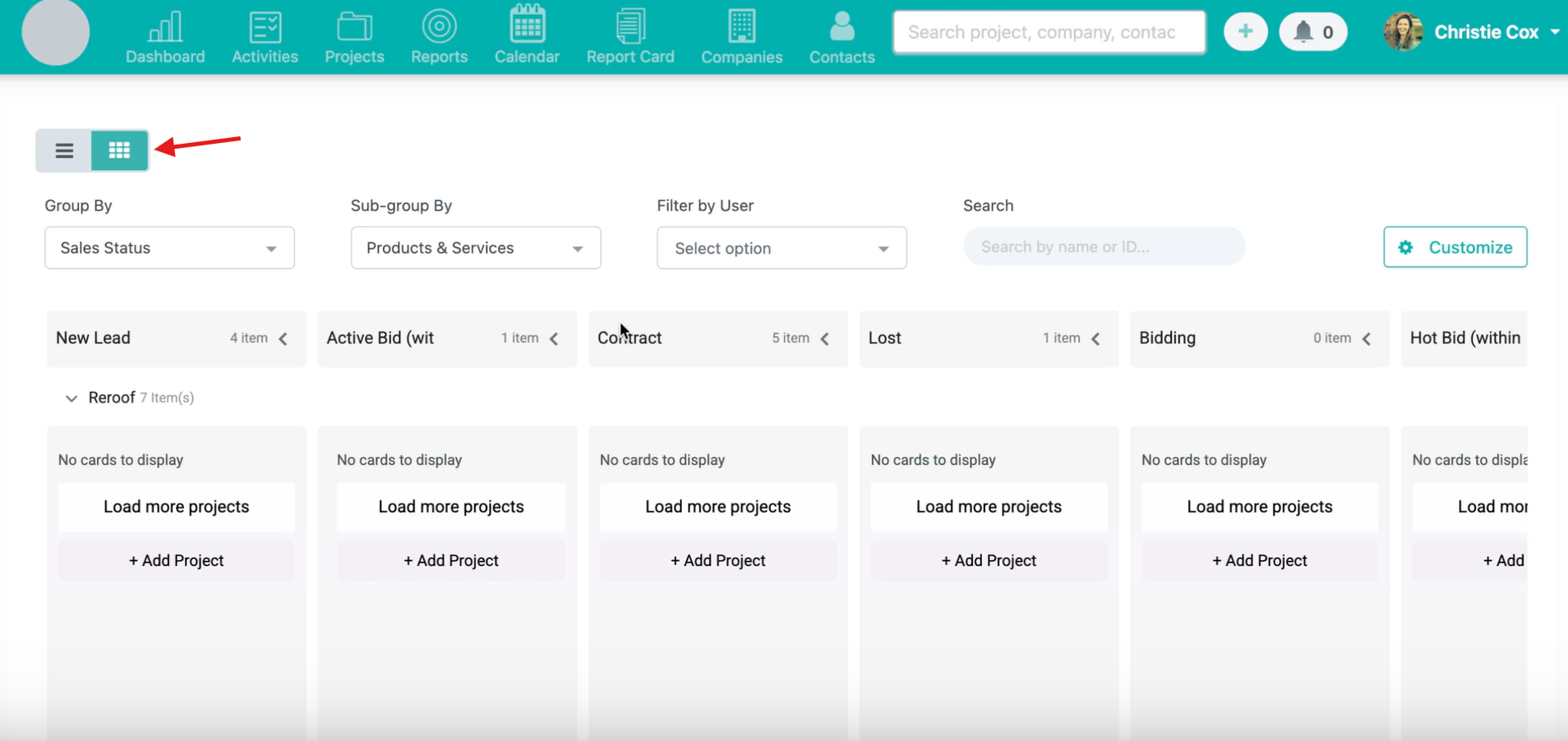Image resolution: width=1568 pixels, height=741 pixels.
Task: Click the Customize button
Action: [x=1455, y=247]
